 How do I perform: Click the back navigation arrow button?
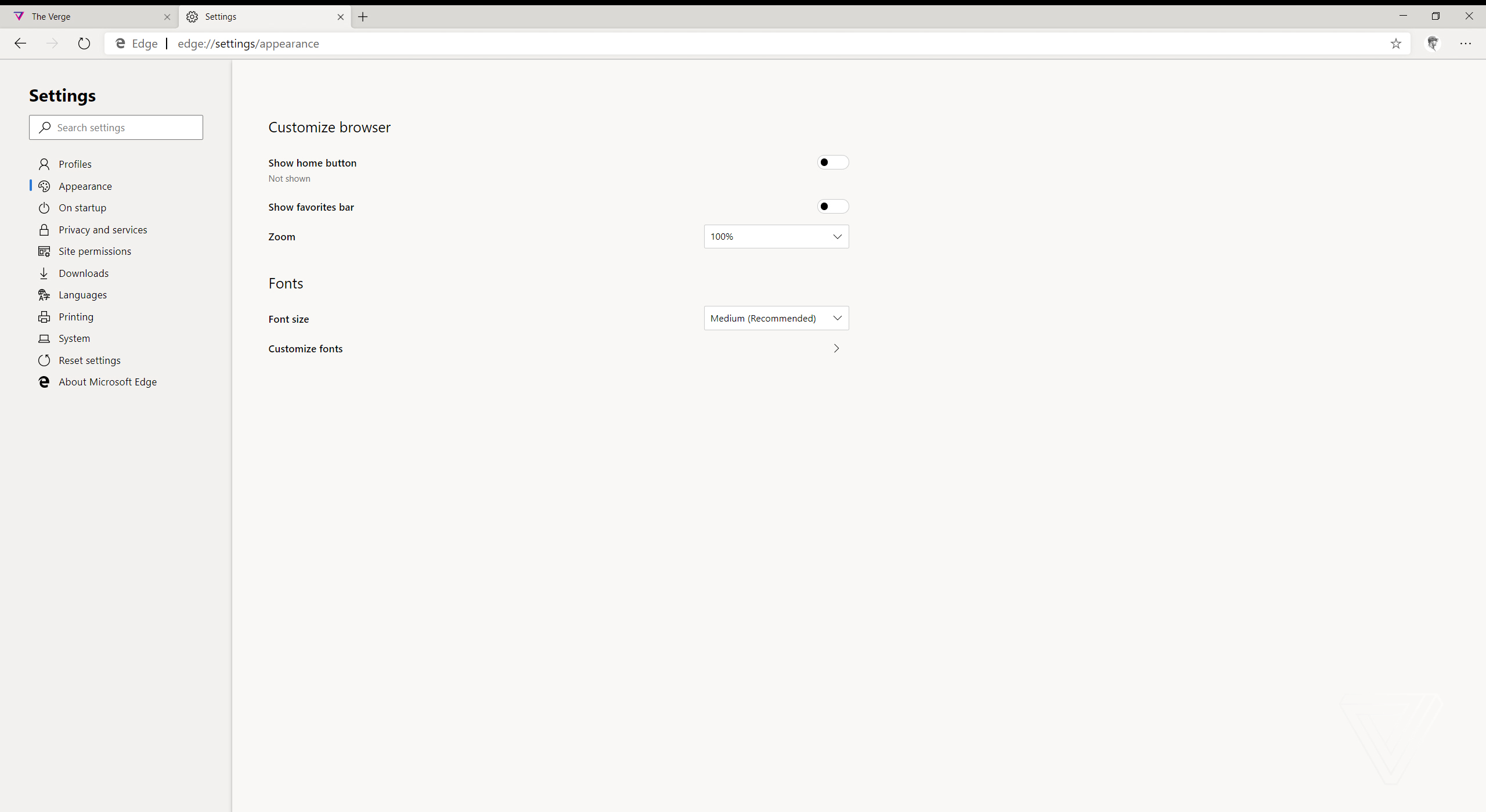pyautogui.click(x=20, y=43)
